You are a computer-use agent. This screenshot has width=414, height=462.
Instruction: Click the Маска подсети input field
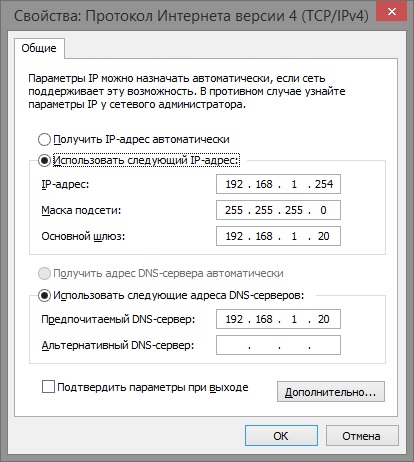pos(278,210)
